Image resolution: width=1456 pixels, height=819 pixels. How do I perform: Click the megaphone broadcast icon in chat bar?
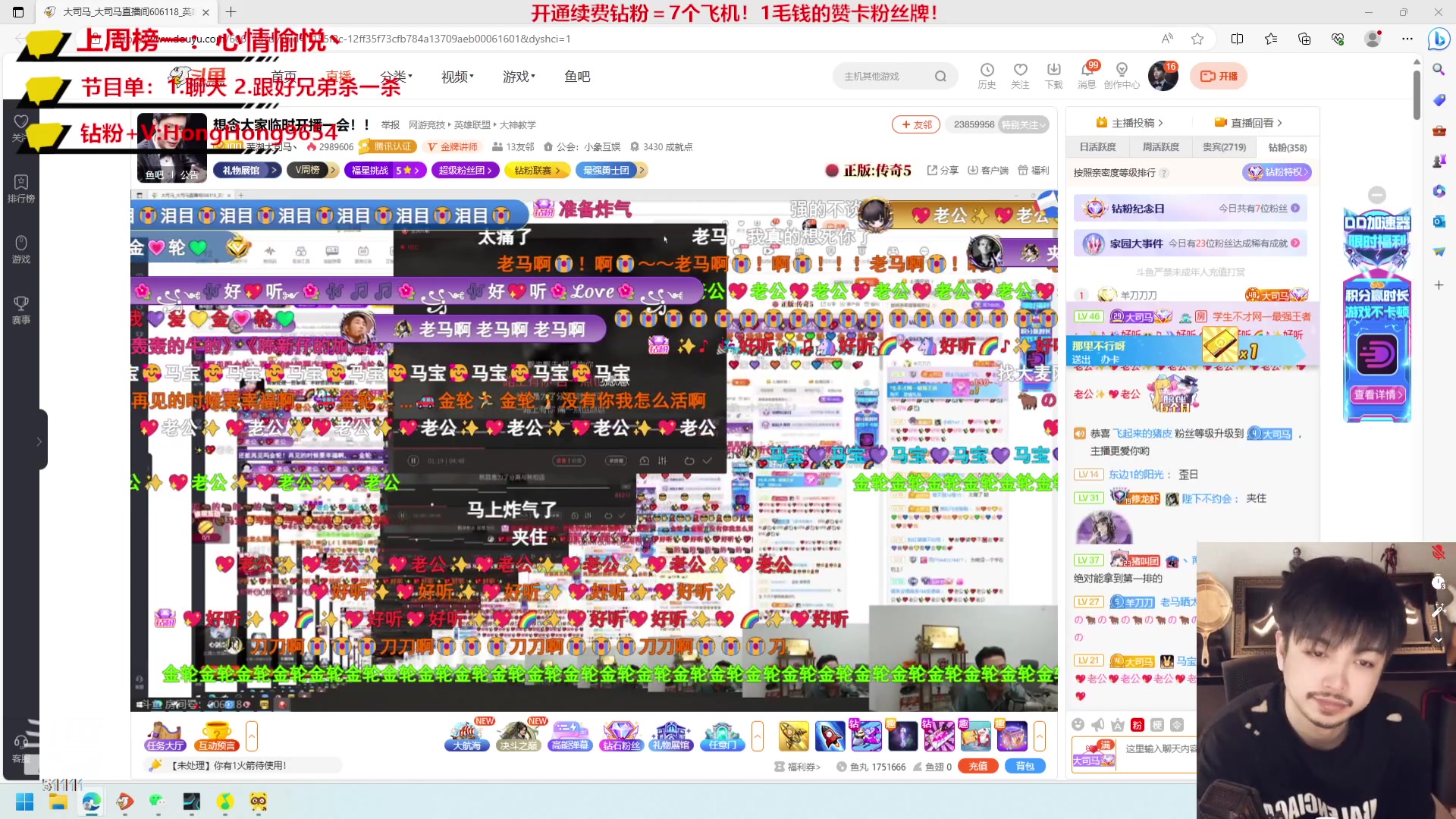[1097, 725]
